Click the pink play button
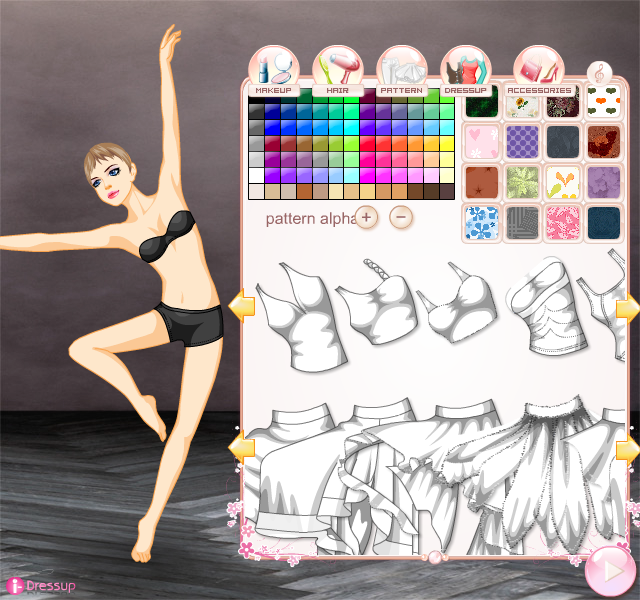640x600 pixels. [610, 571]
